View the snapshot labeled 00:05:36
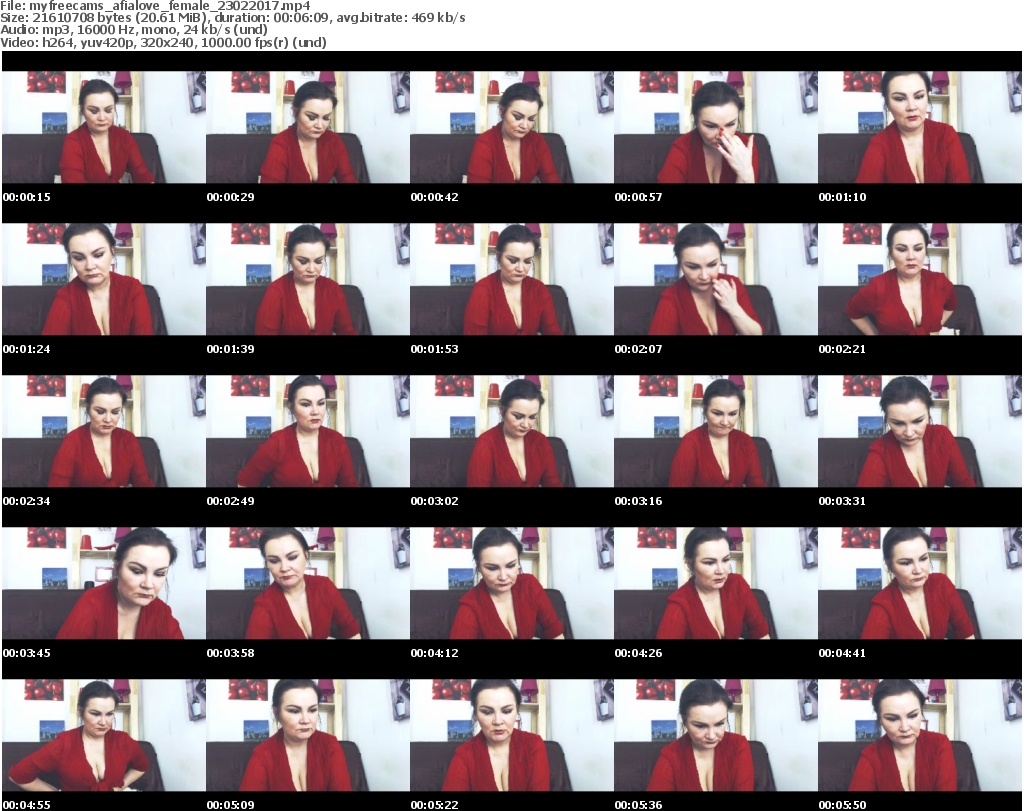The height and width of the screenshot is (811, 1024). pyautogui.click(x=716, y=736)
